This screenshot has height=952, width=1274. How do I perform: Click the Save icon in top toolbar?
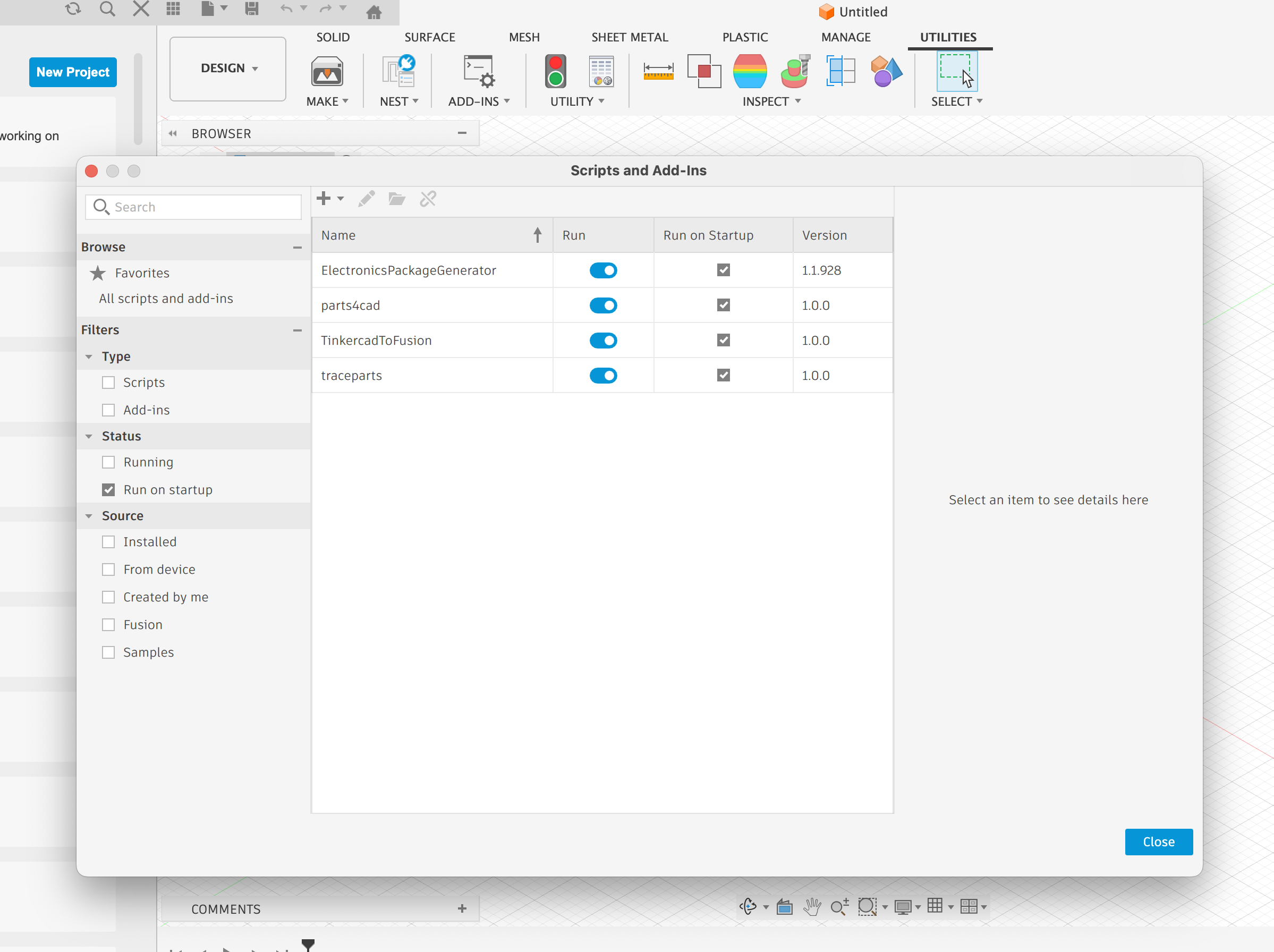252,8
